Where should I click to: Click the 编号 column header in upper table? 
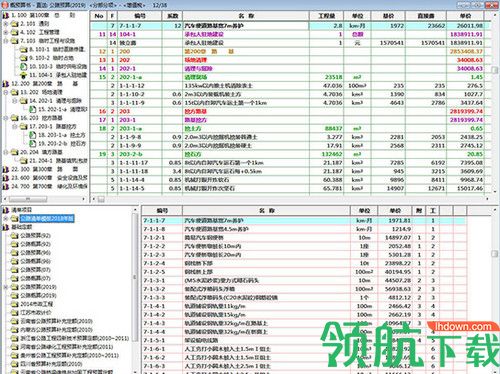pos(140,16)
